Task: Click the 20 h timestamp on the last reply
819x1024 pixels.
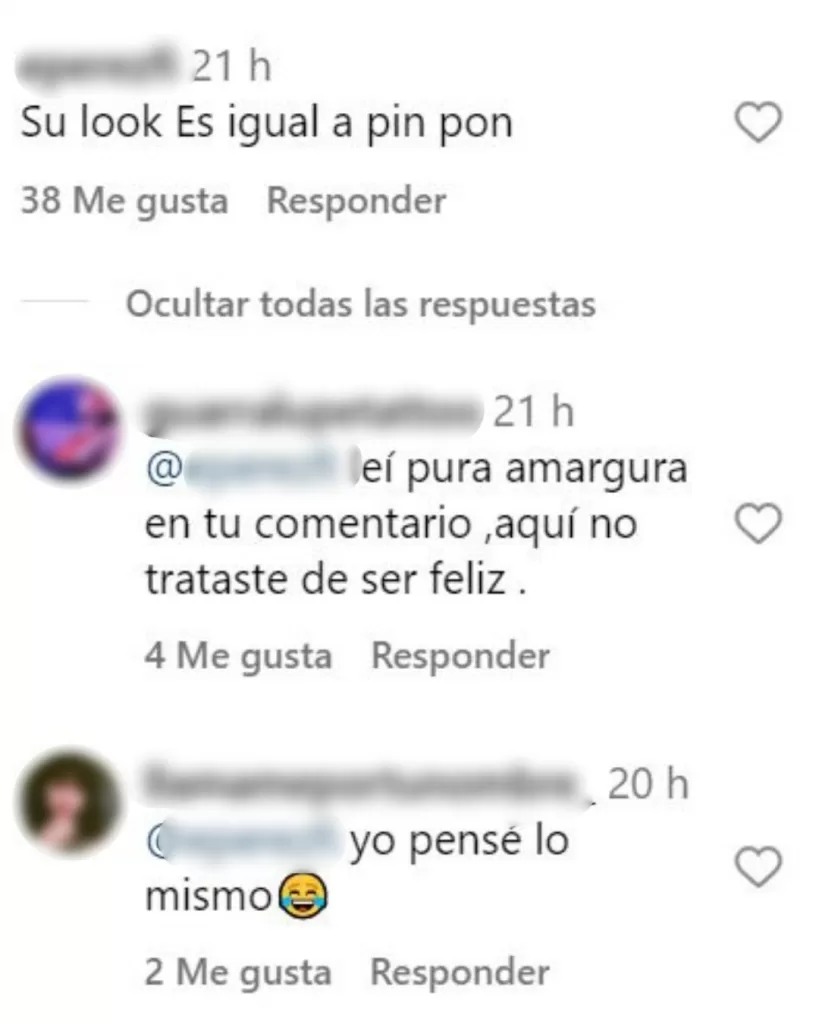Action: click(x=648, y=783)
